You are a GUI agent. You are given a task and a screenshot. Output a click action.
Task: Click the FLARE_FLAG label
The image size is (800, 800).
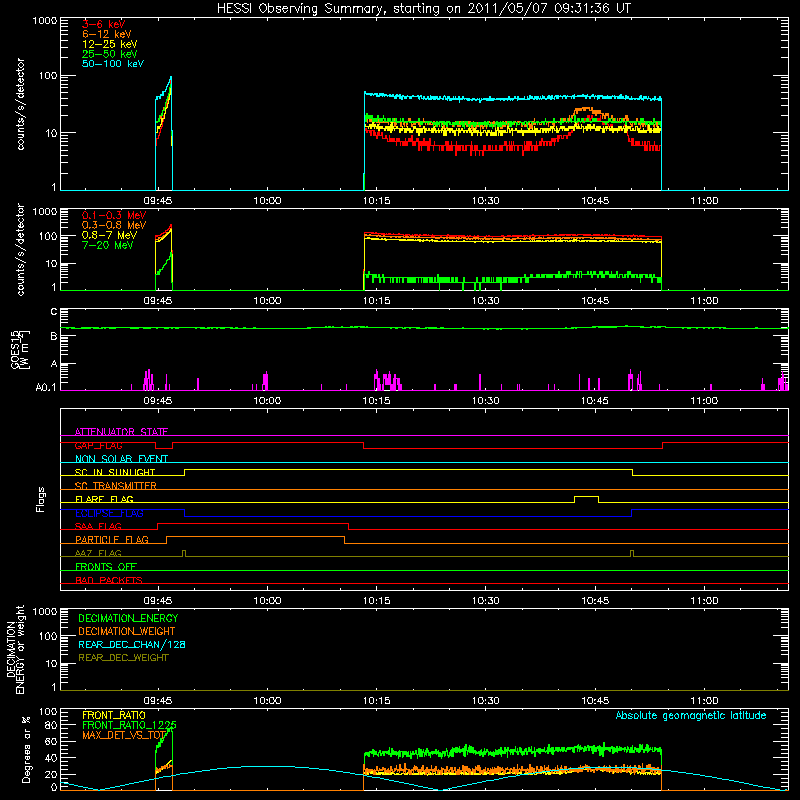104,499
